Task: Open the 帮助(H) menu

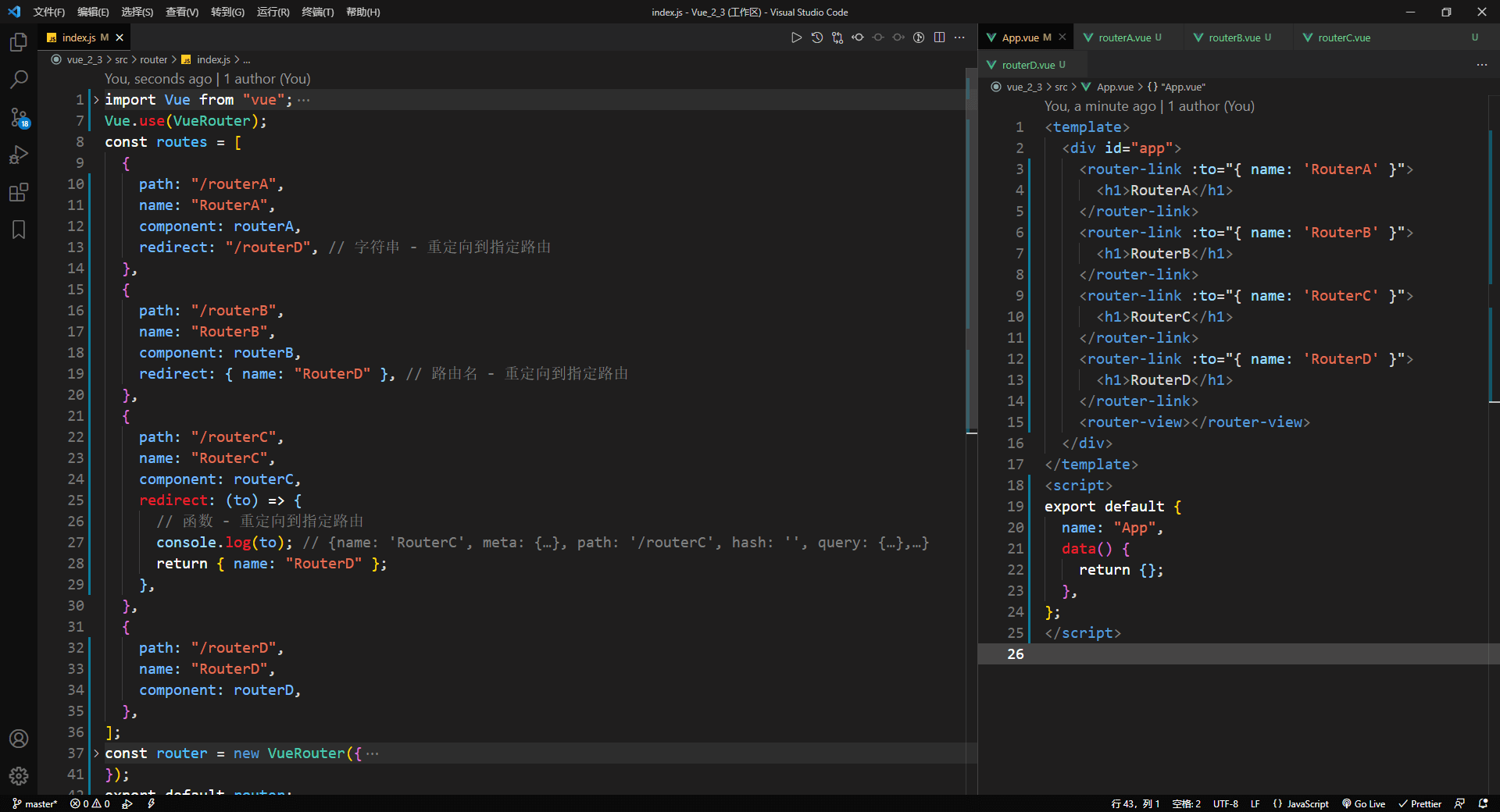Action: [x=363, y=12]
